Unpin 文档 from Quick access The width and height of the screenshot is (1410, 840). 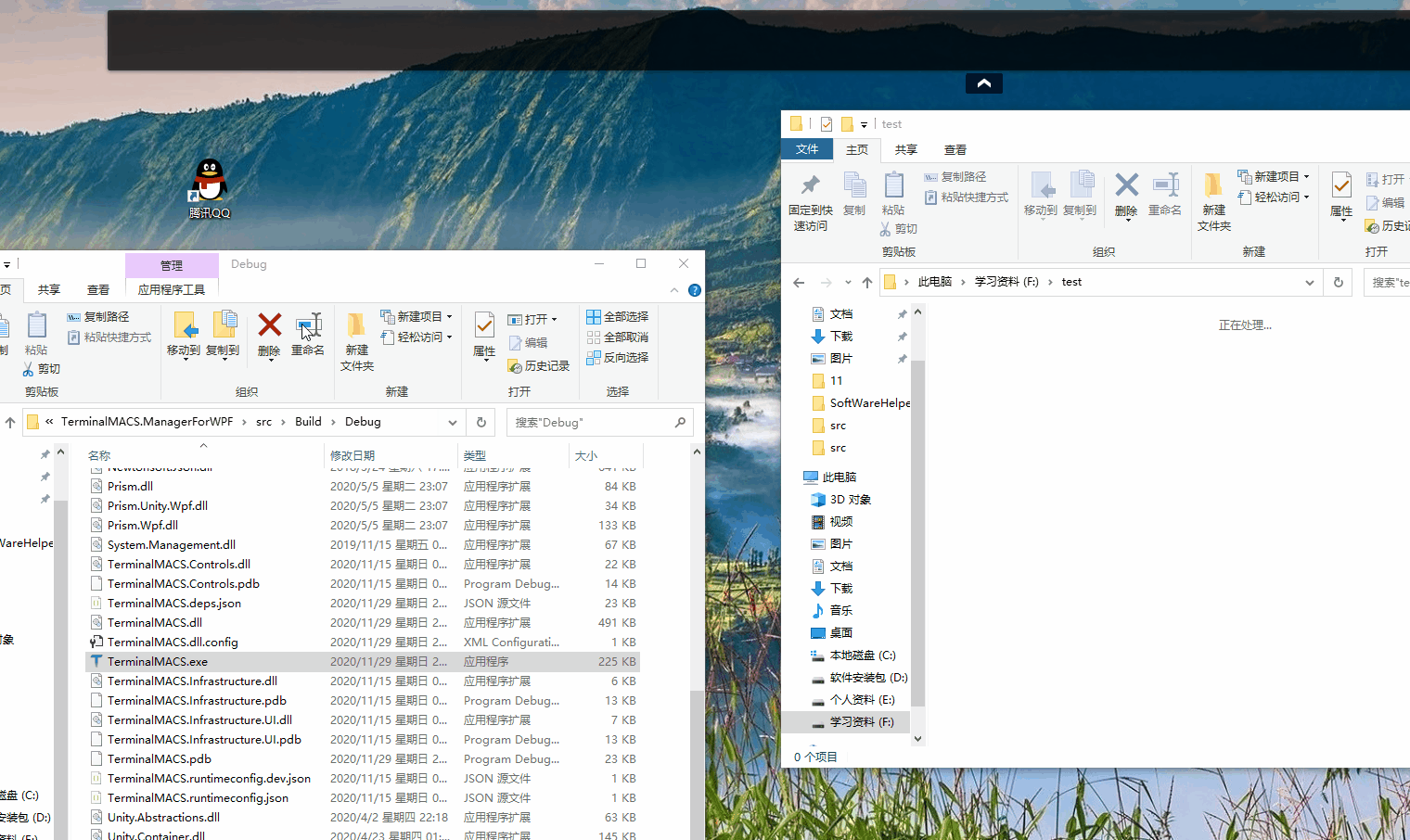tap(900, 313)
